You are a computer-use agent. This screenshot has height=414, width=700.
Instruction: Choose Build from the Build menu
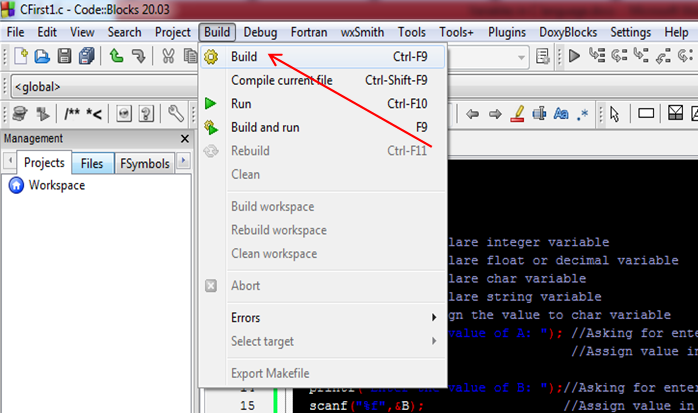(x=323, y=57)
